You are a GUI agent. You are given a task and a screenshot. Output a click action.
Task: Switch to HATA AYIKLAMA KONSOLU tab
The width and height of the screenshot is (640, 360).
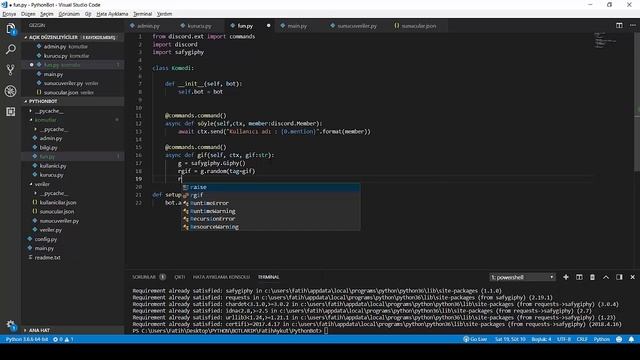(x=221, y=277)
